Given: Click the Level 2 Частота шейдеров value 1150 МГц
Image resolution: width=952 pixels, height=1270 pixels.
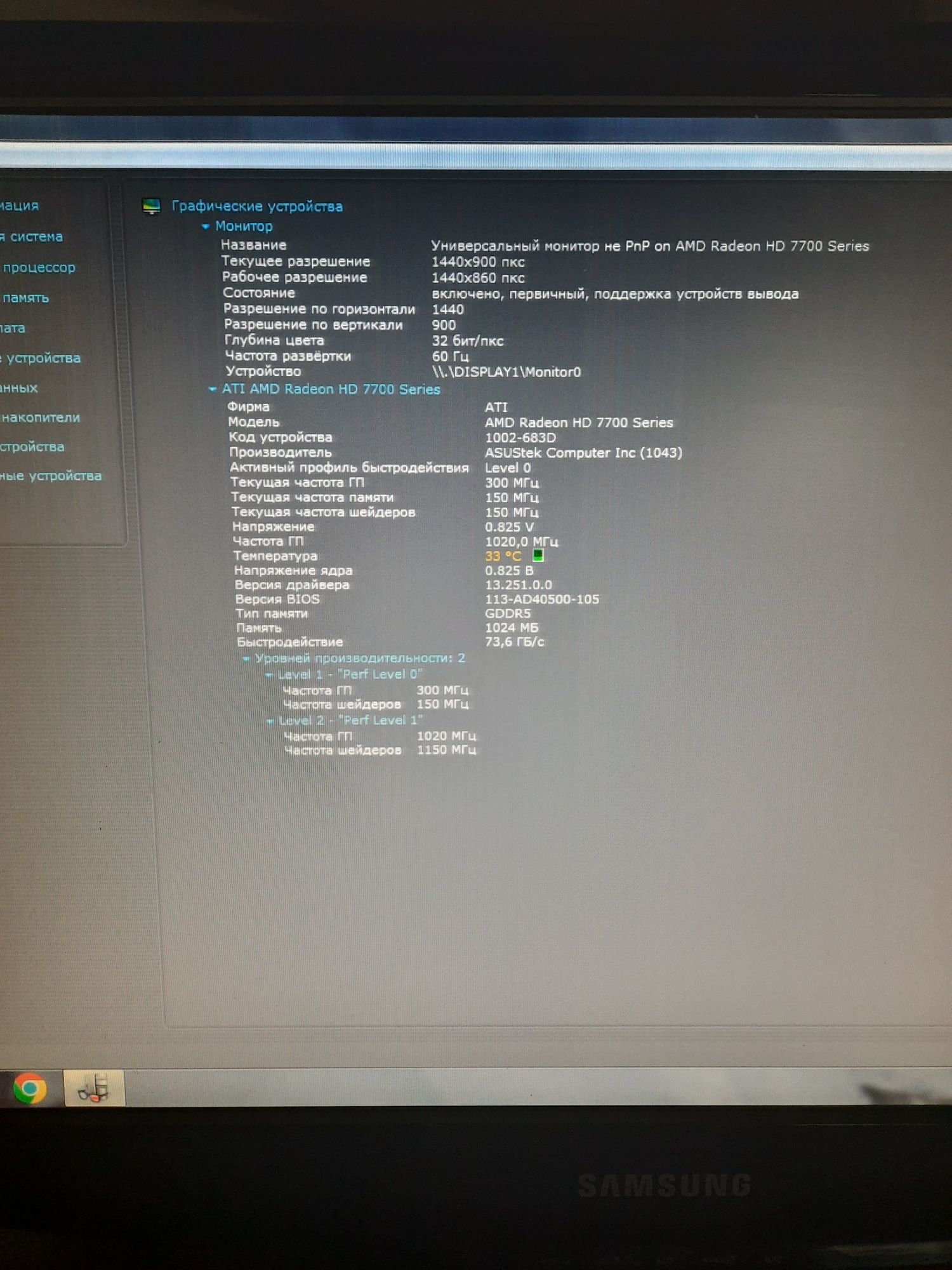Looking at the screenshot, I should point(447,750).
